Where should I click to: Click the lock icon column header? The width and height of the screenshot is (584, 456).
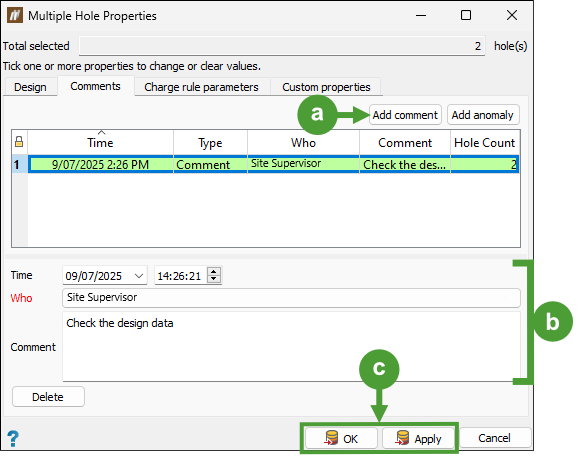point(19,142)
